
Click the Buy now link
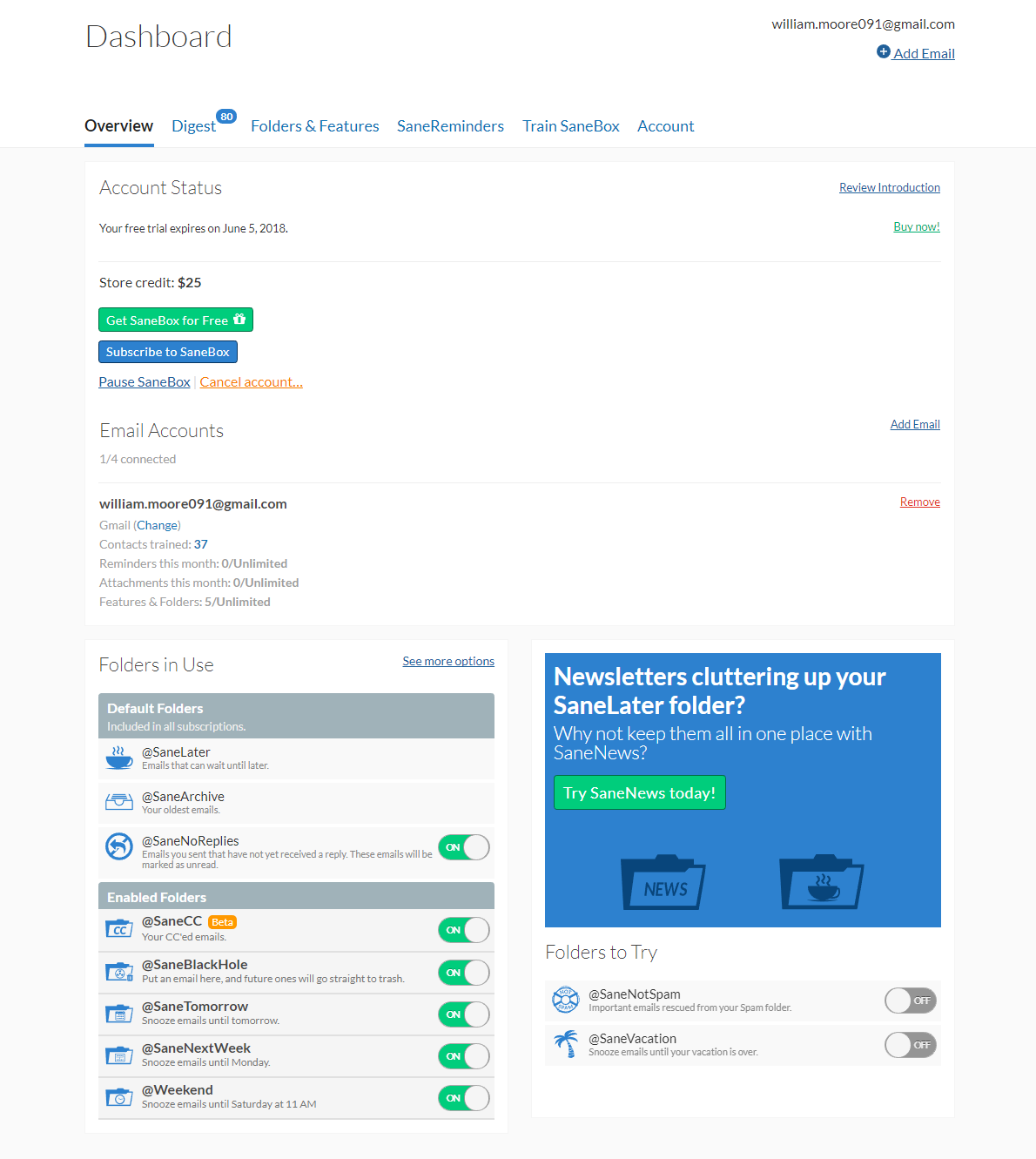pos(917,226)
